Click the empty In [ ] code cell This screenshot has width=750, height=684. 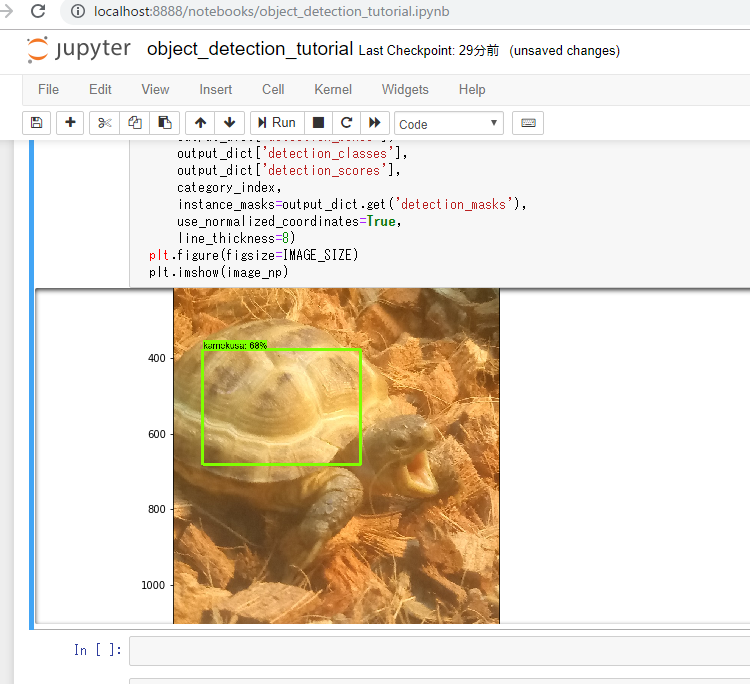[x=440, y=651]
